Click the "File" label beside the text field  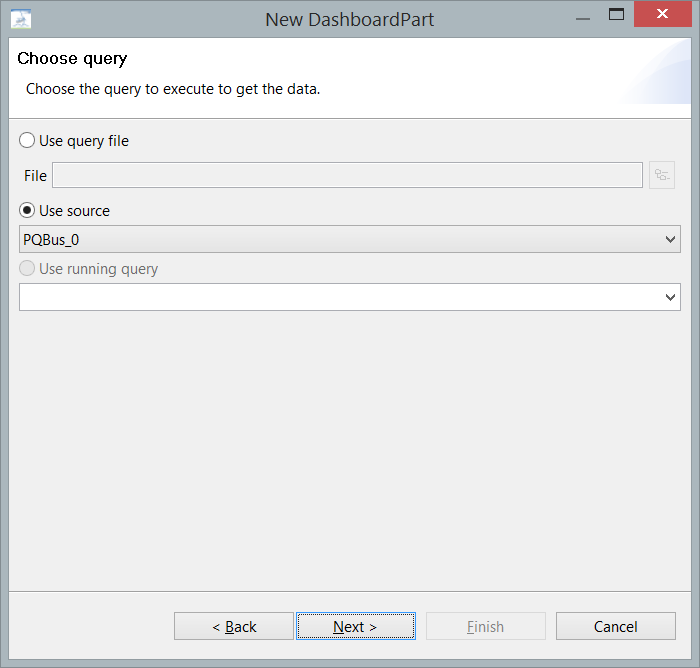(35, 176)
